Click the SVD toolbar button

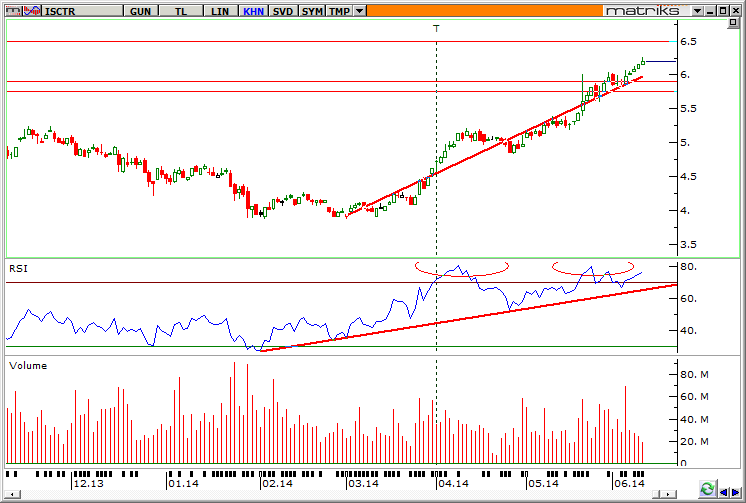[x=283, y=10]
